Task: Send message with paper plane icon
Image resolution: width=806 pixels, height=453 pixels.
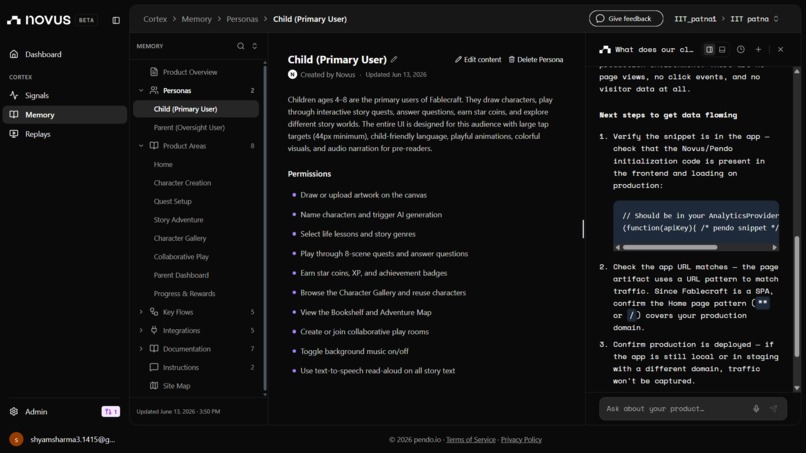Action: pyautogui.click(x=774, y=409)
